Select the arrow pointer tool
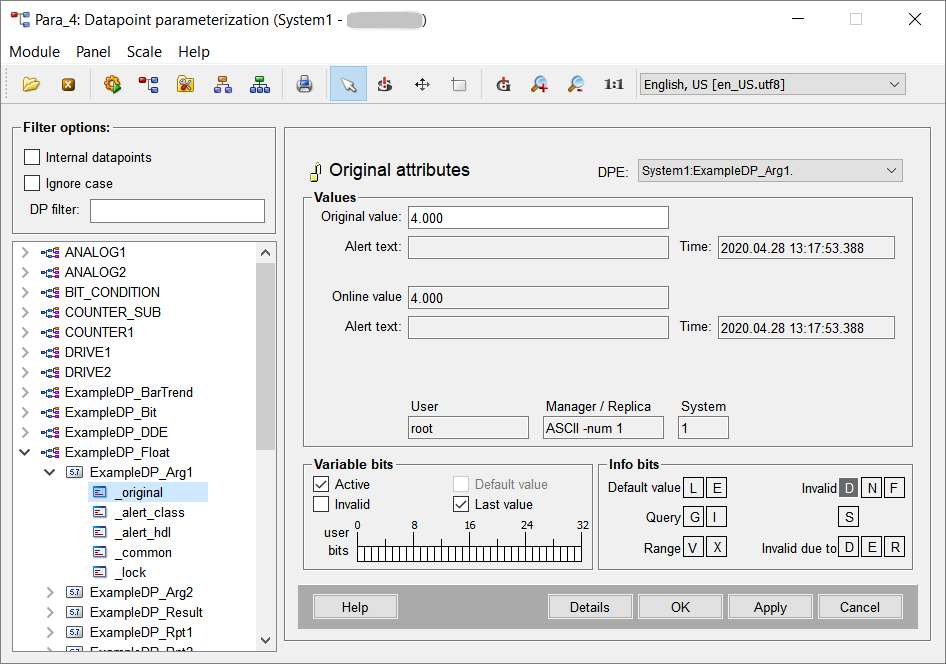Screen dimensions: 946x664 pos(348,85)
